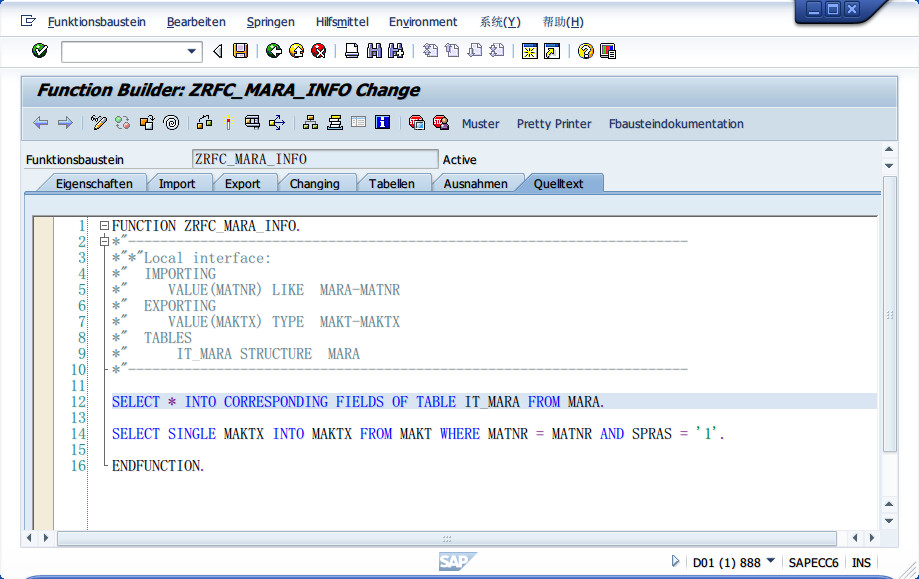Click the Next Page icon
The image size is (919, 579).
click(x=475, y=51)
